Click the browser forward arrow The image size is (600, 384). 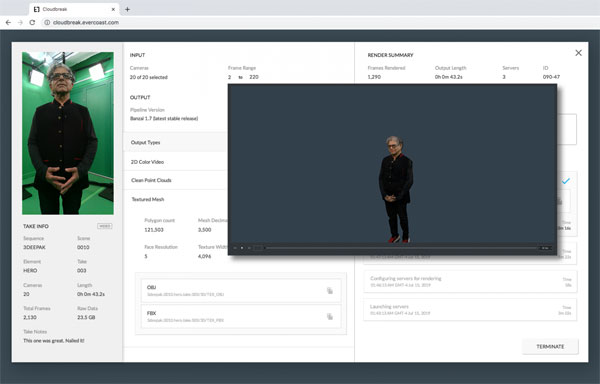click(x=20, y=22)
